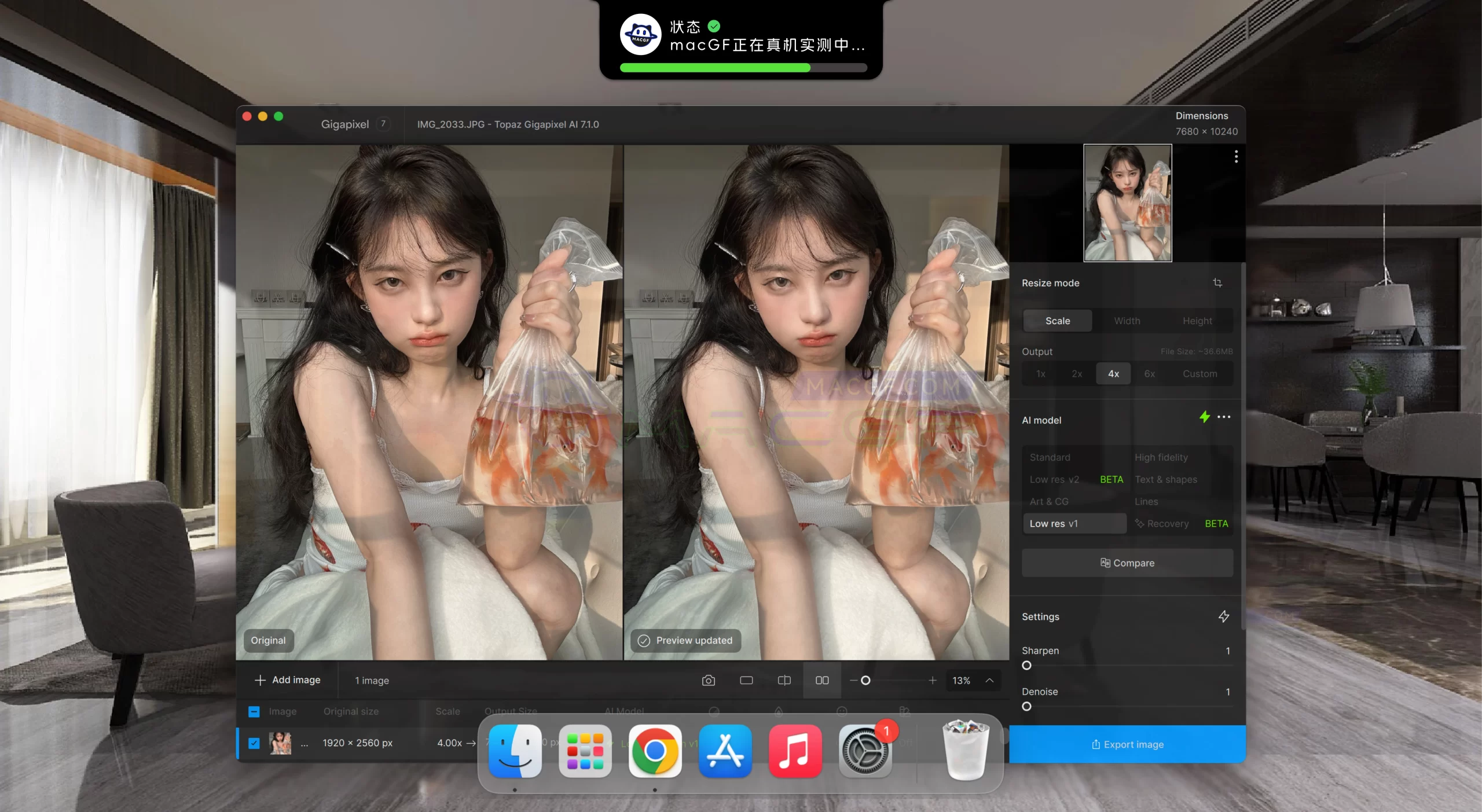Open Chrome from the Dock
1482x812 pixels.
[x=655, y=751]
